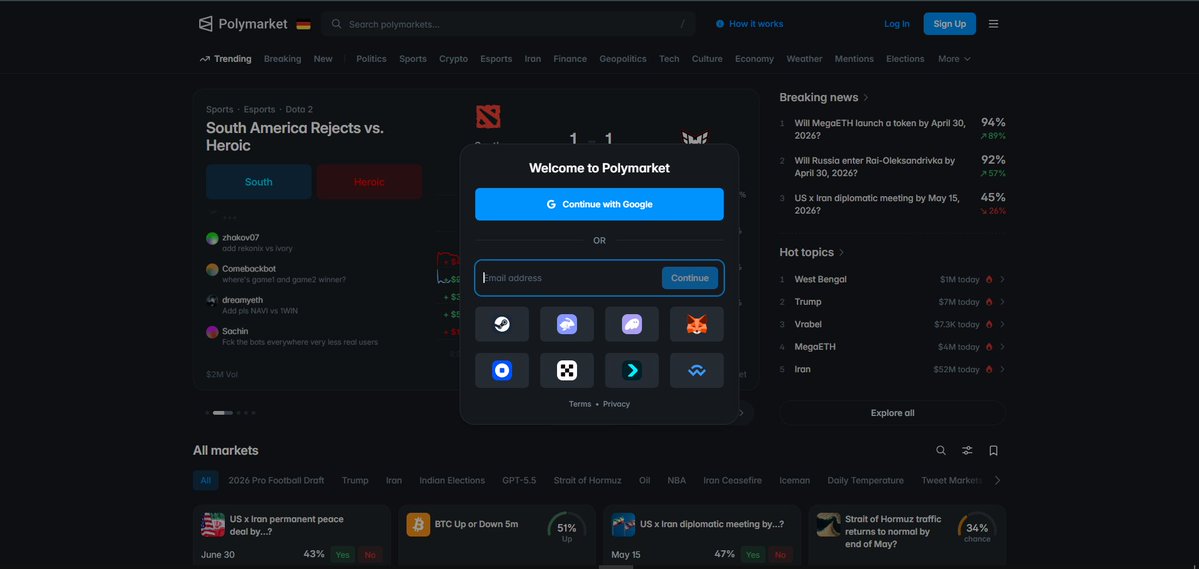The image size is (1199, 569).
Task: Click the Heroic team logo
Action: point(695,139)
